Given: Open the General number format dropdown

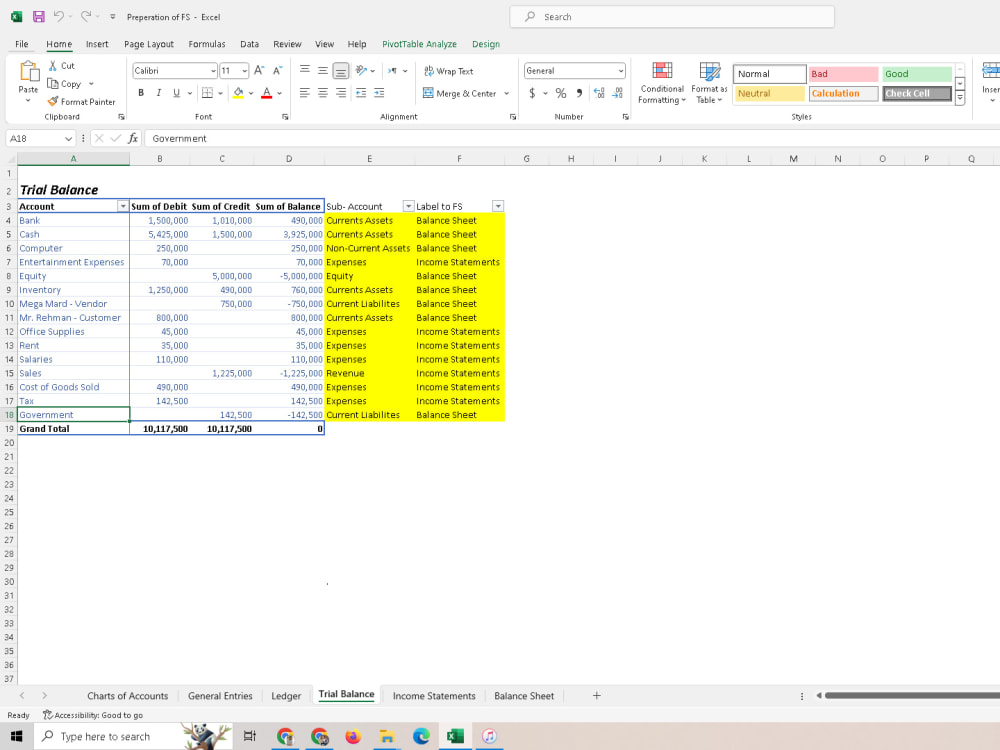Looking at the screenshot, I should [x=620, y=71].
